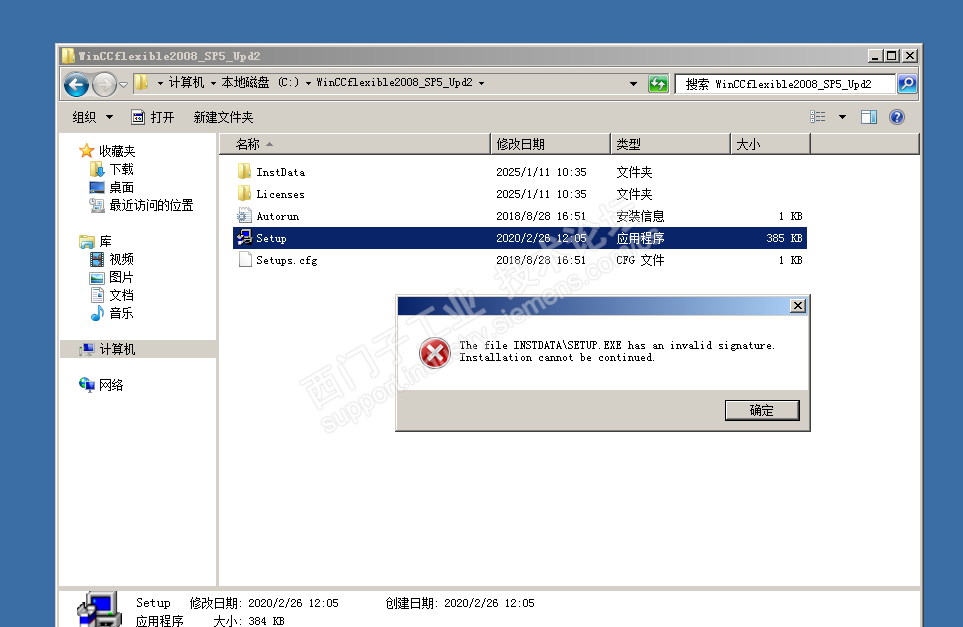Open 最近访问的位置 in the navigation pane
963x627 pixels.
pos(151,205)
